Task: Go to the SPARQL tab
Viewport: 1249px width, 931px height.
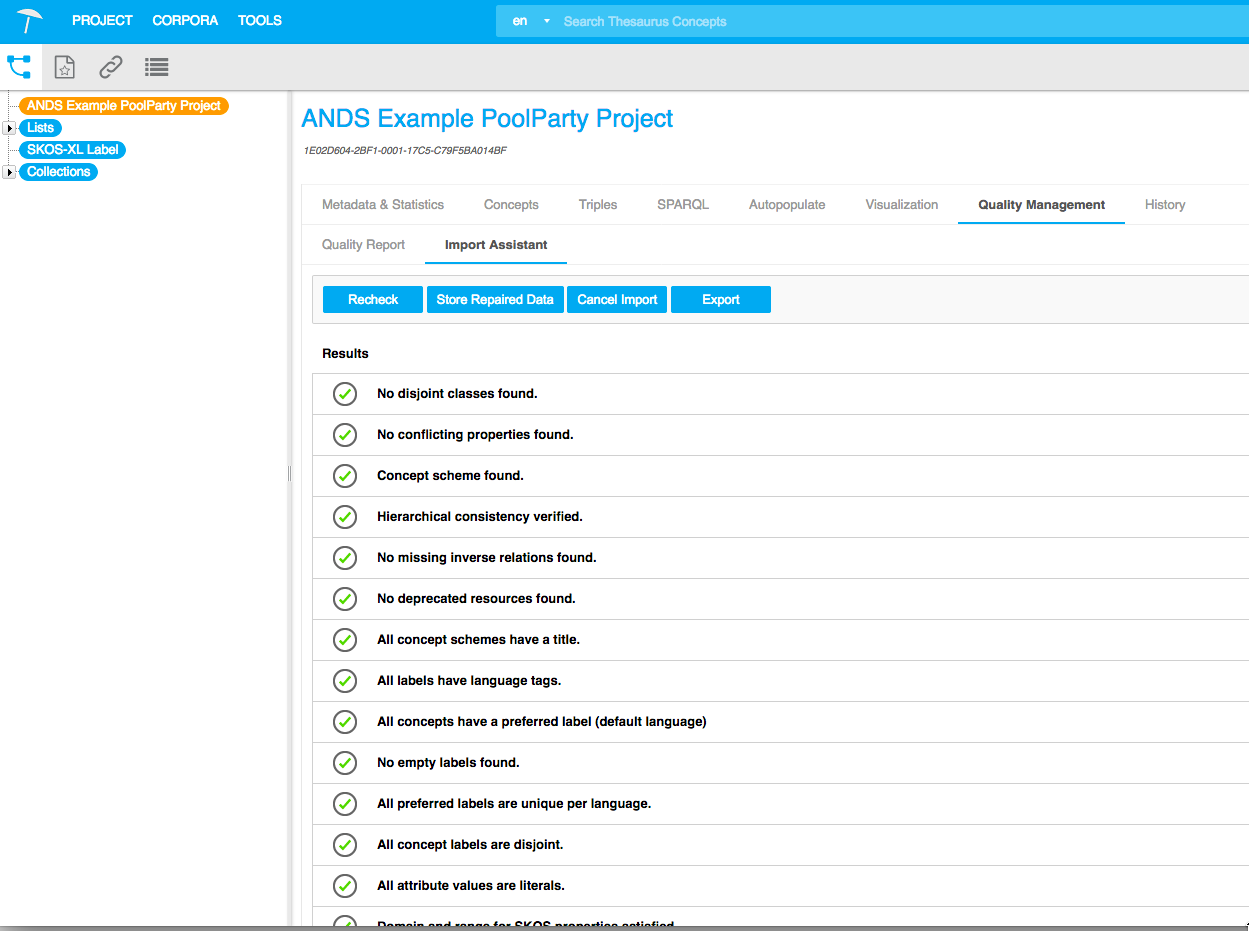Action: pyautogui.click(x=682, y=205)
